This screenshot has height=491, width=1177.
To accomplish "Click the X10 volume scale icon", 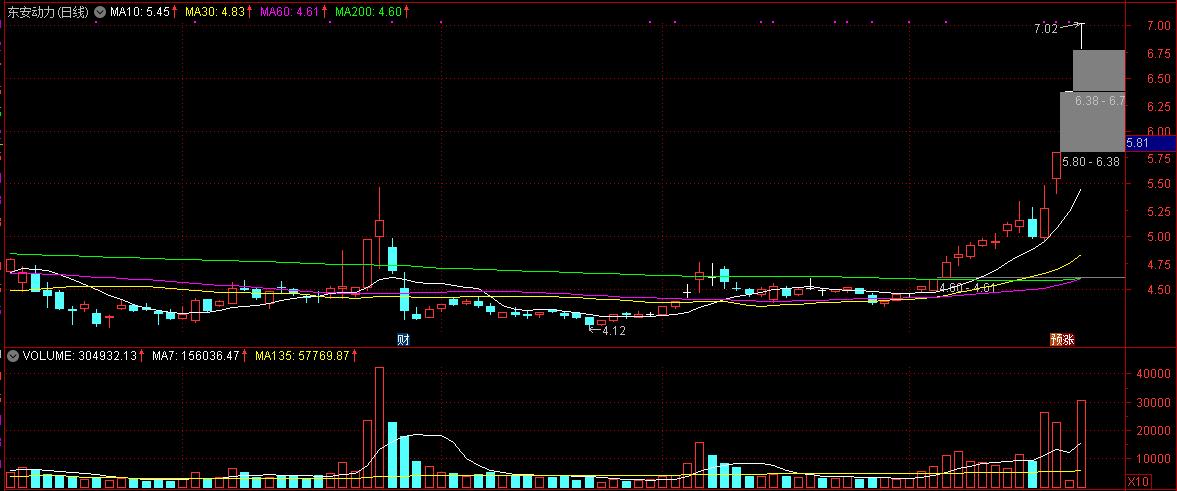I will pyautogui.click(x=1138, y=481).
